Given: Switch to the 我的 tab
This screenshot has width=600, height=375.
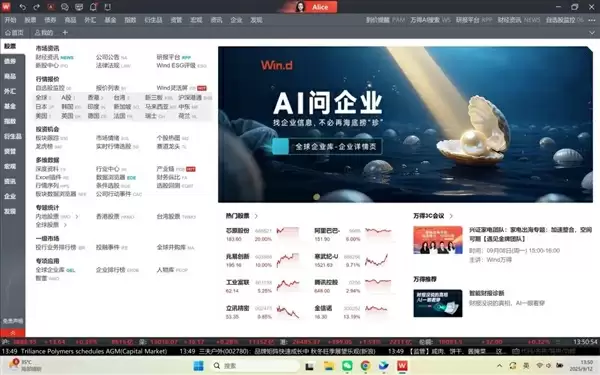Looking at the screenshot, I should coord(44,33).
